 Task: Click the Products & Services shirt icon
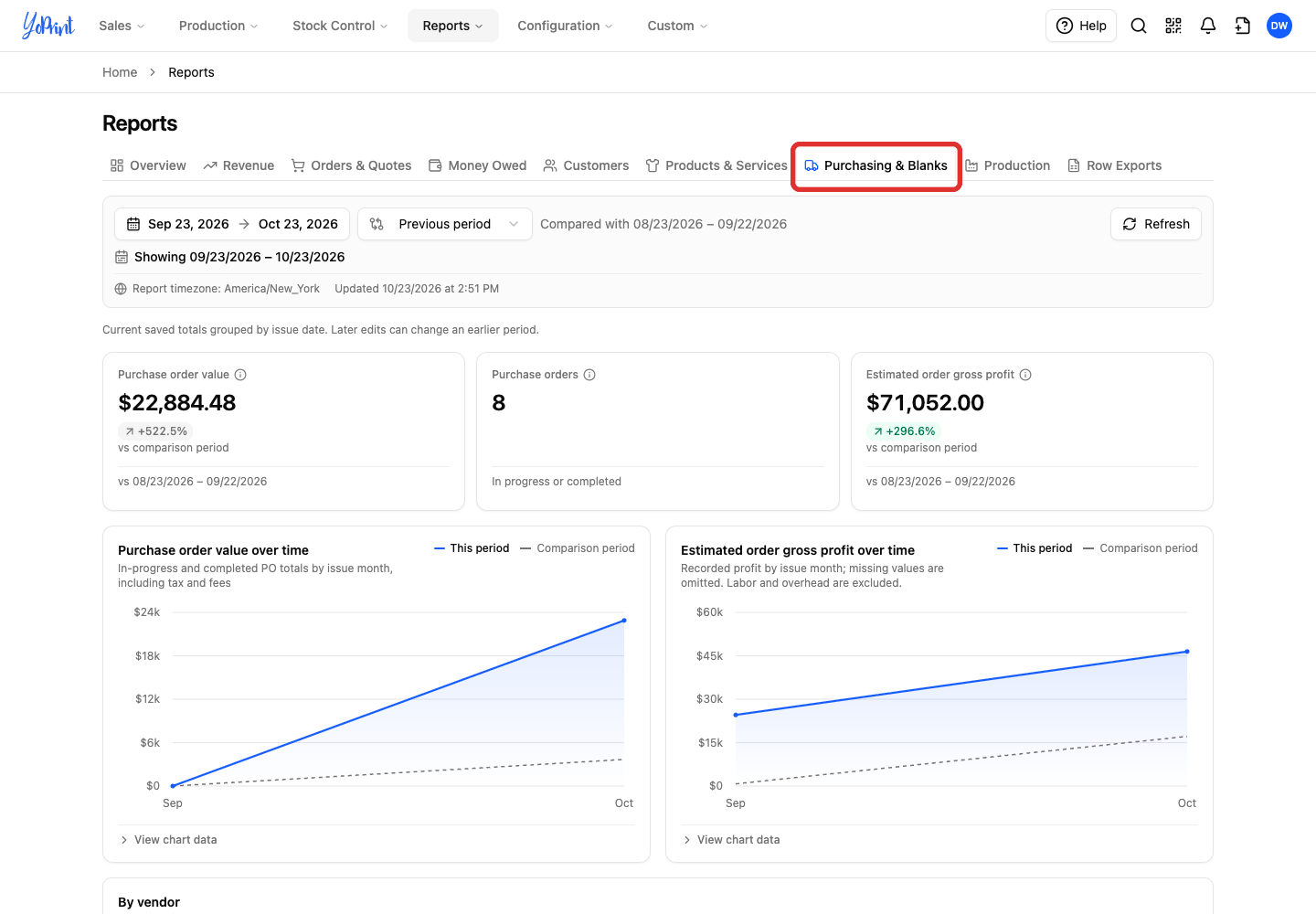pos(653,165)
